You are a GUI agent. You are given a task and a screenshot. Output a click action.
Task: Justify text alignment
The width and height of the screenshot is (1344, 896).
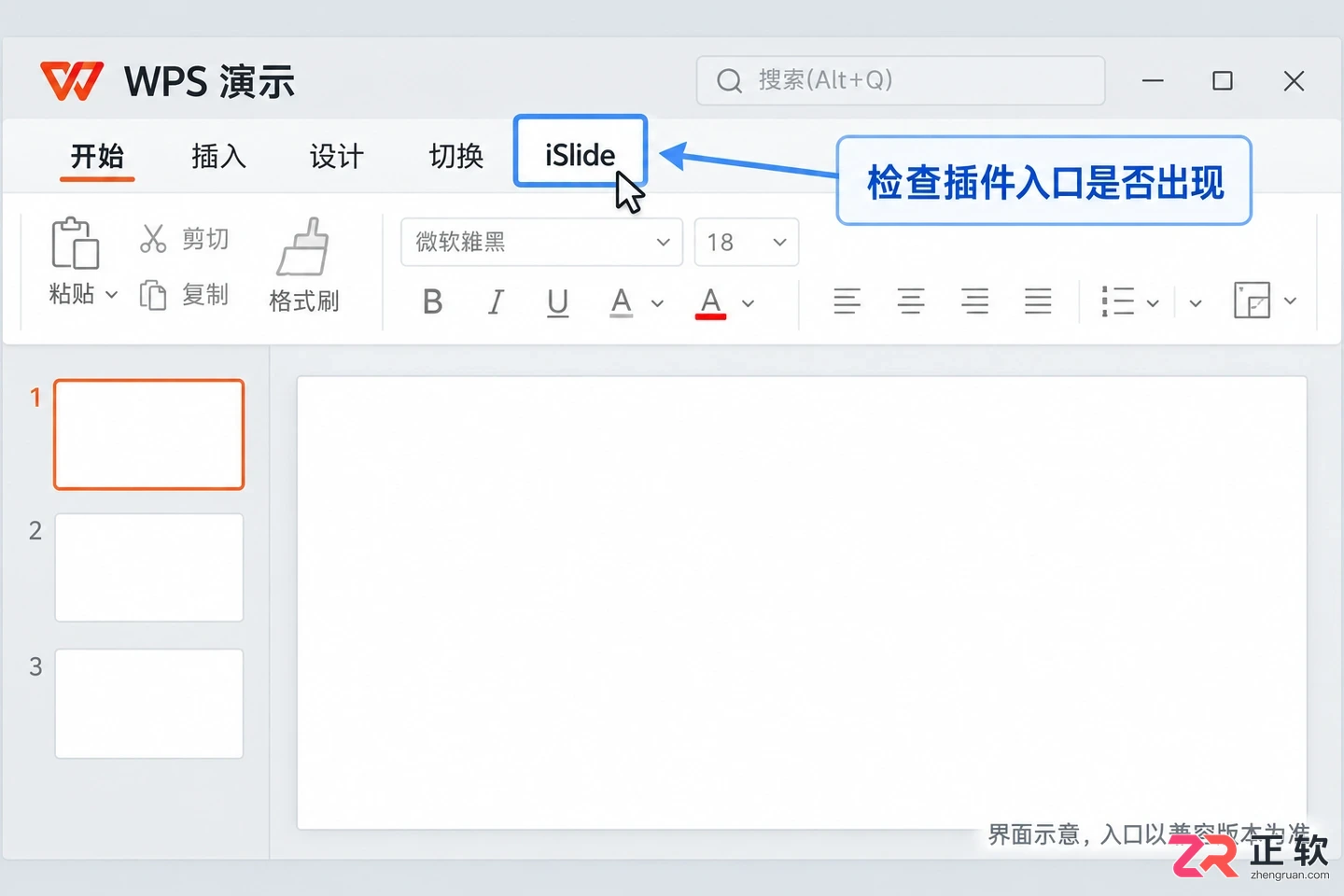1038,301
